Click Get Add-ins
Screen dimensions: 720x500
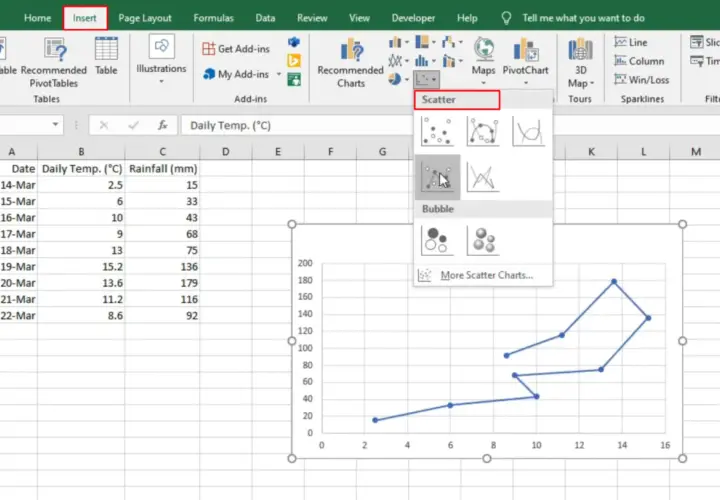pos(236,48)
